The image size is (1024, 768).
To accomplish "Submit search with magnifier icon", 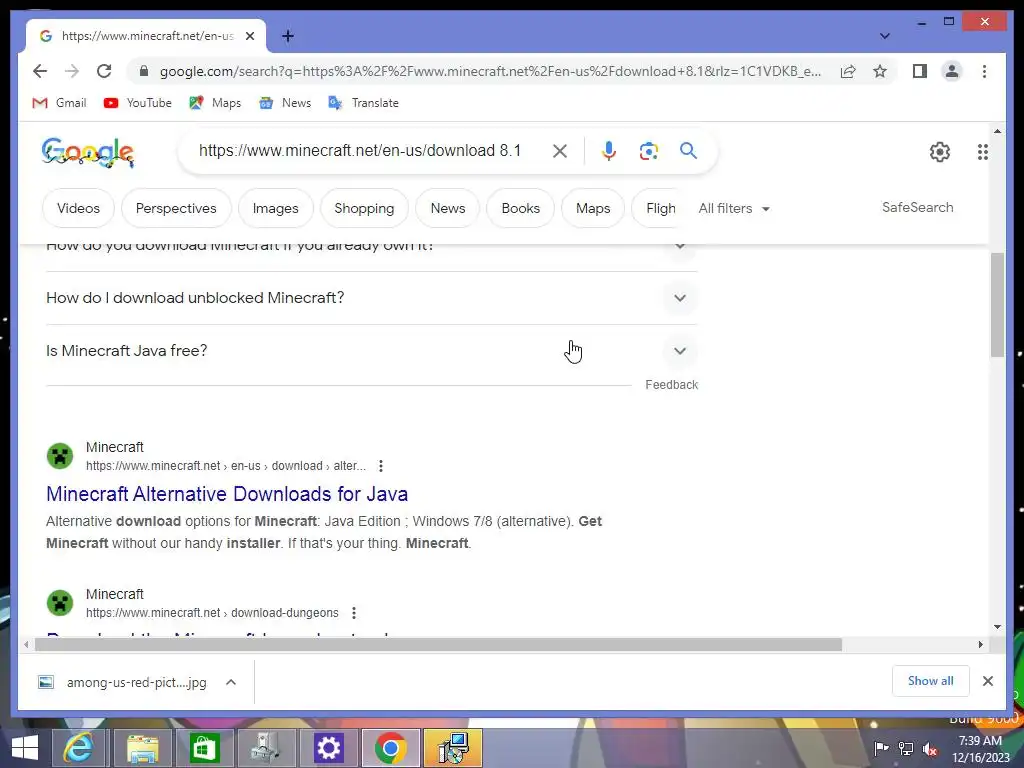I will pos(688,151).
